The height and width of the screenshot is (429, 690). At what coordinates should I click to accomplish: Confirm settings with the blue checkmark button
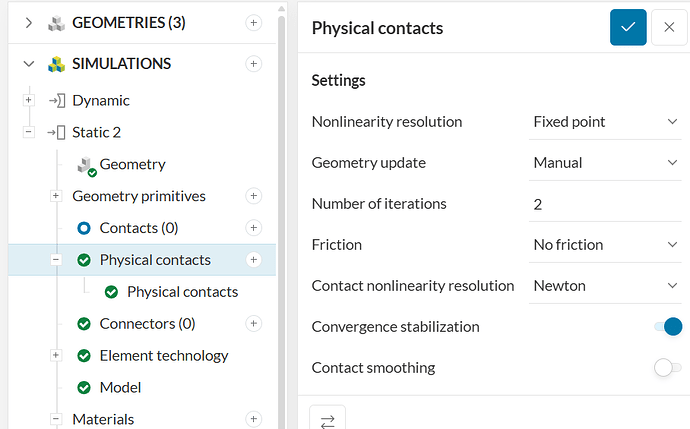coord(628,28)
